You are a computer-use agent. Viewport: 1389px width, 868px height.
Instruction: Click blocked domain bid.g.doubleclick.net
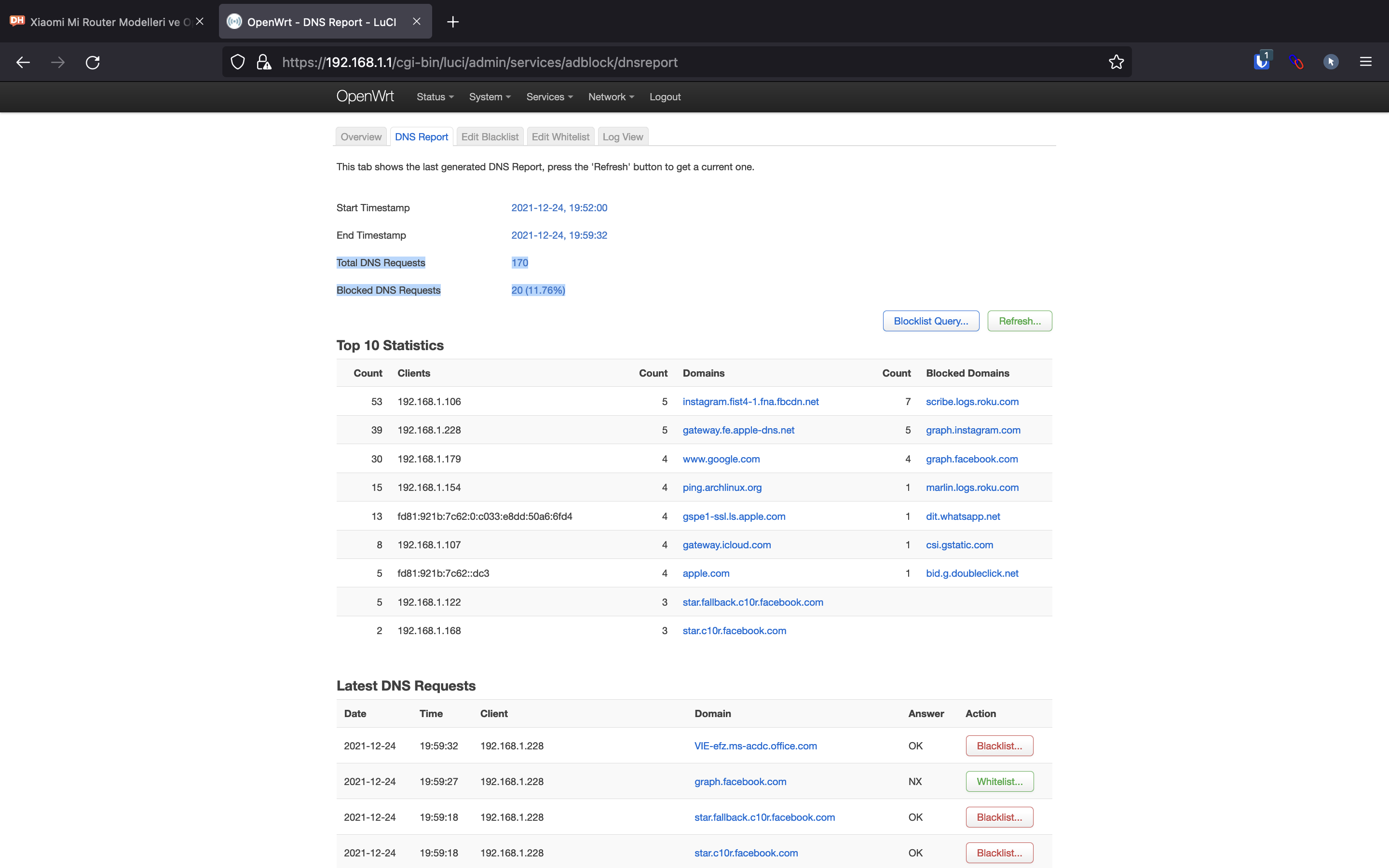972,573
